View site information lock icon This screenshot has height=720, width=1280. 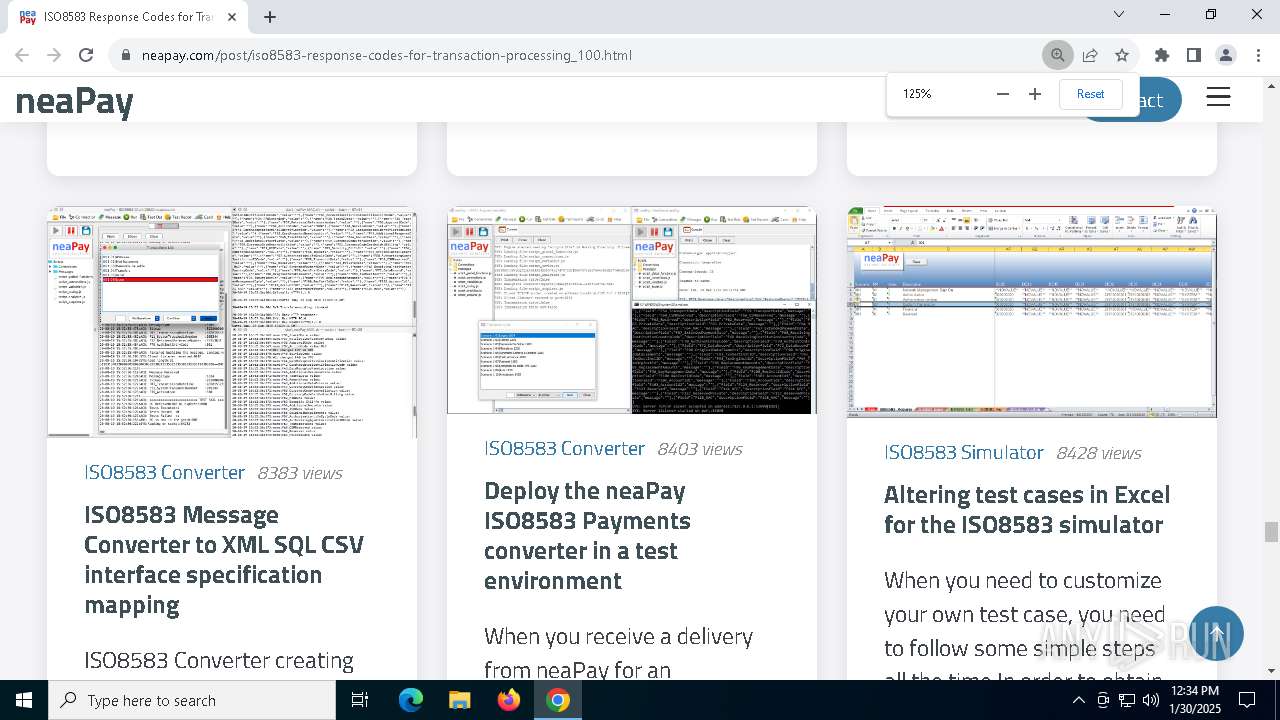(x=126, y=55)
